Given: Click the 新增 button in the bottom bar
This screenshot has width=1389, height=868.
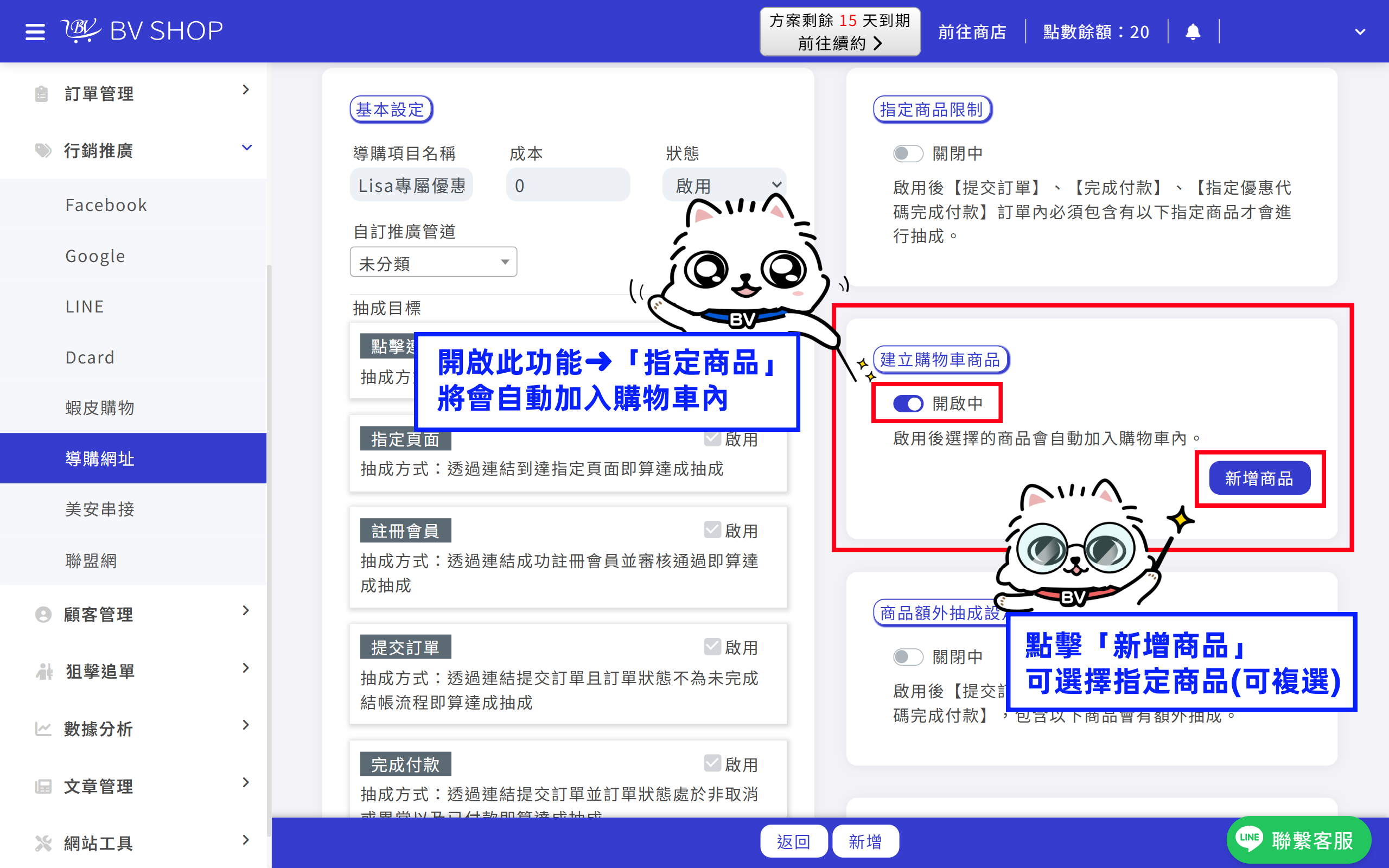Looking at the screenshot, I should (x=865, y=841).
